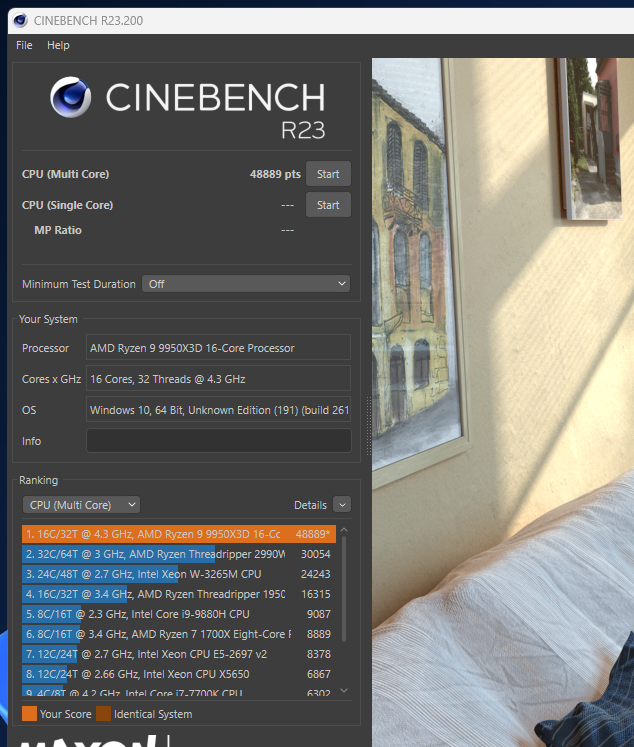
Task: Click the ranking list scrollbar thumb
Action: tap(344, 589)
